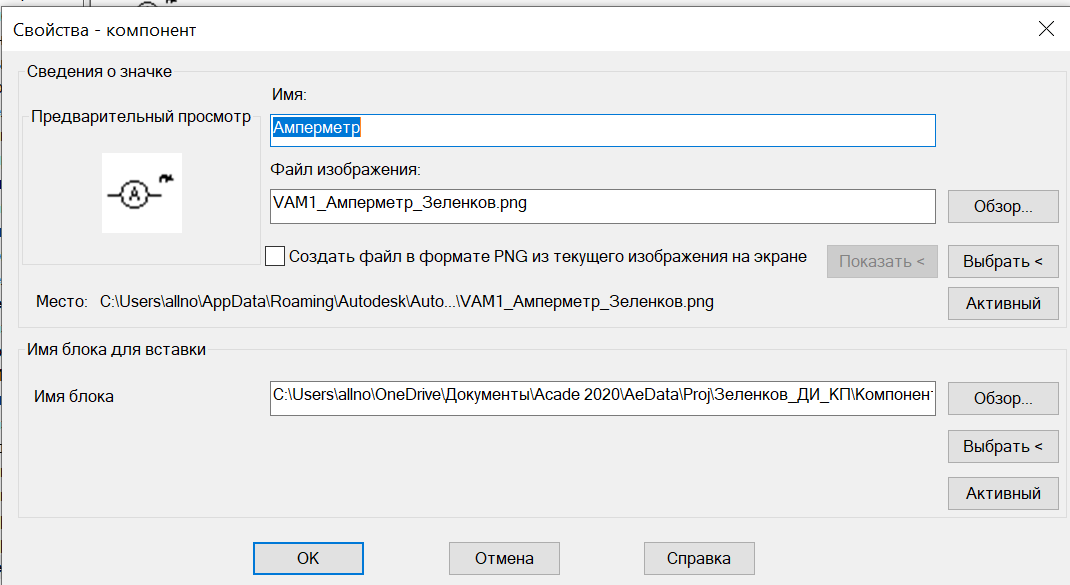This screenshot has height=585, width=1070.
Task: Cancel changes with Отмена button
Action: pyautogui.click(x=504, y=558)
